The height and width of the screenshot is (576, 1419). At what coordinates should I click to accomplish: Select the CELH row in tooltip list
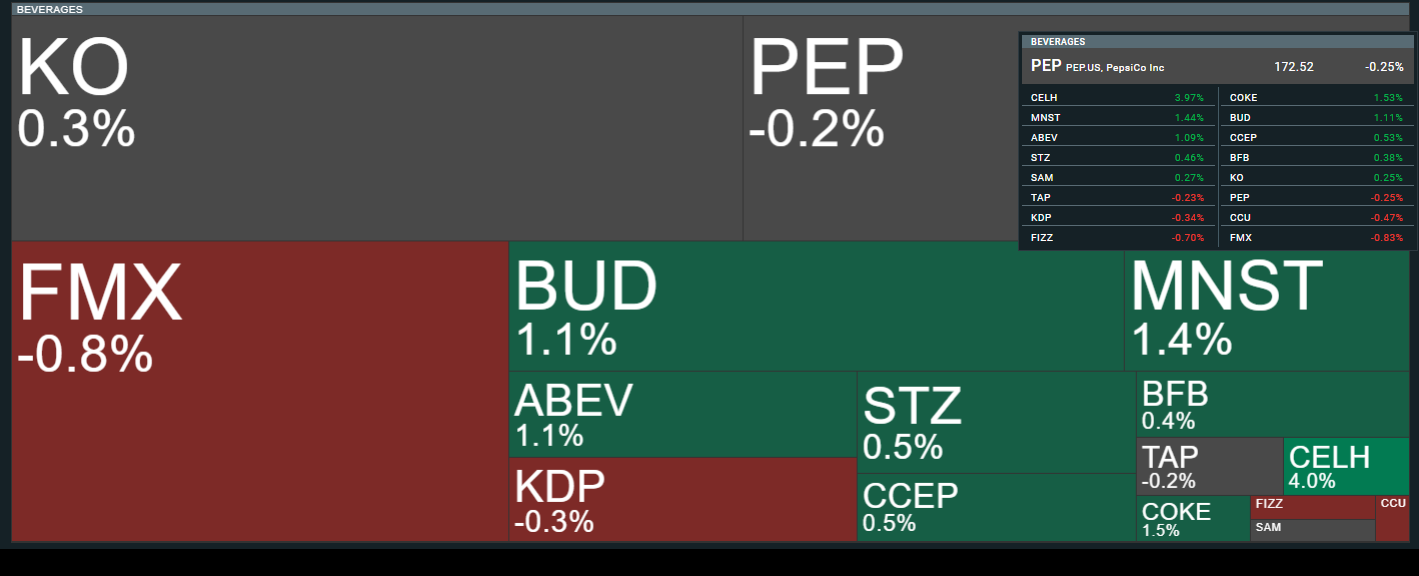[1120, 98]
